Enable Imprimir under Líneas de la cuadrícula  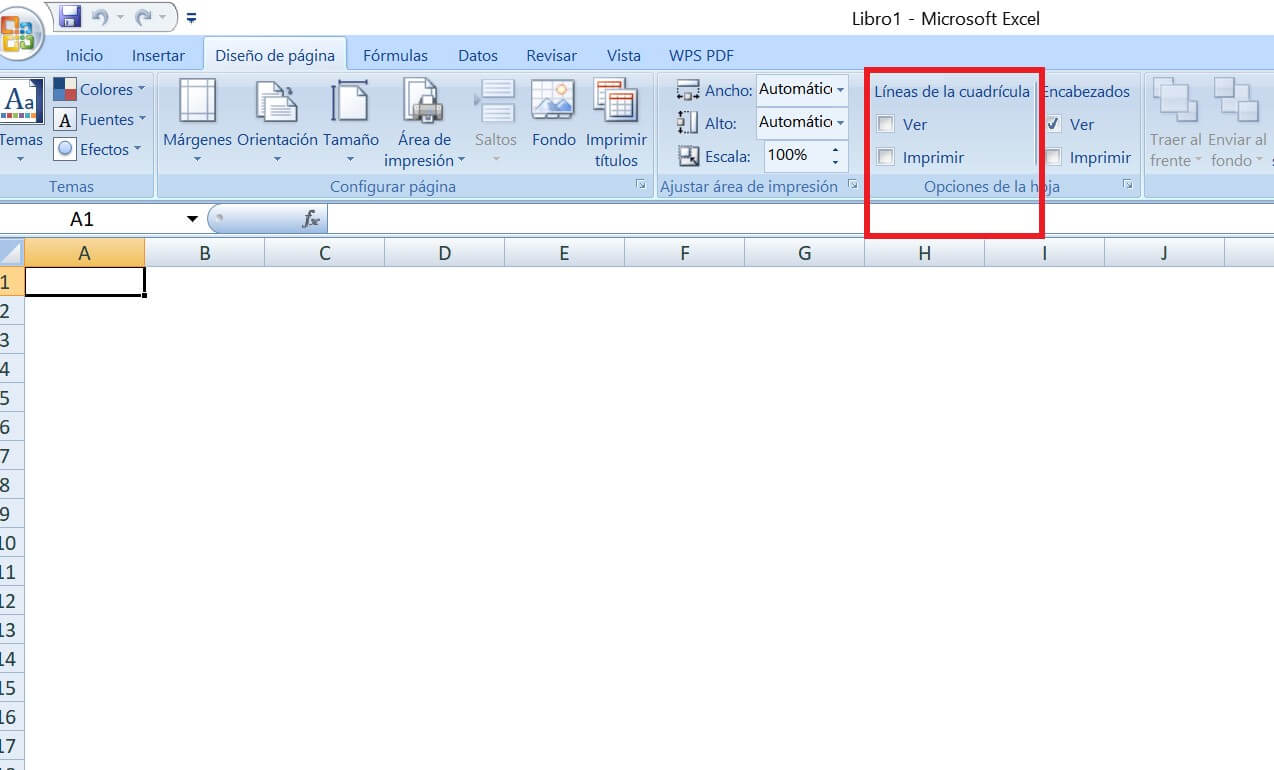[x=886, y=157]
